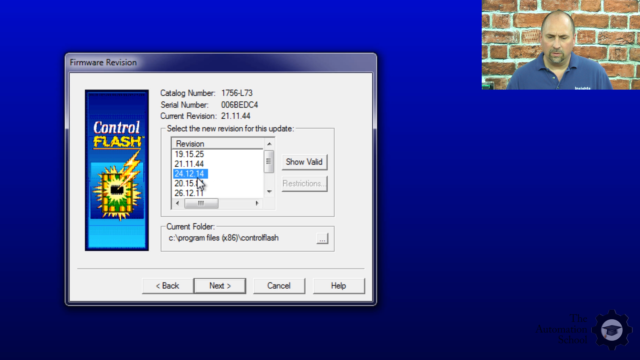Select revision 26.12.11 in the list

pos(189,193)
